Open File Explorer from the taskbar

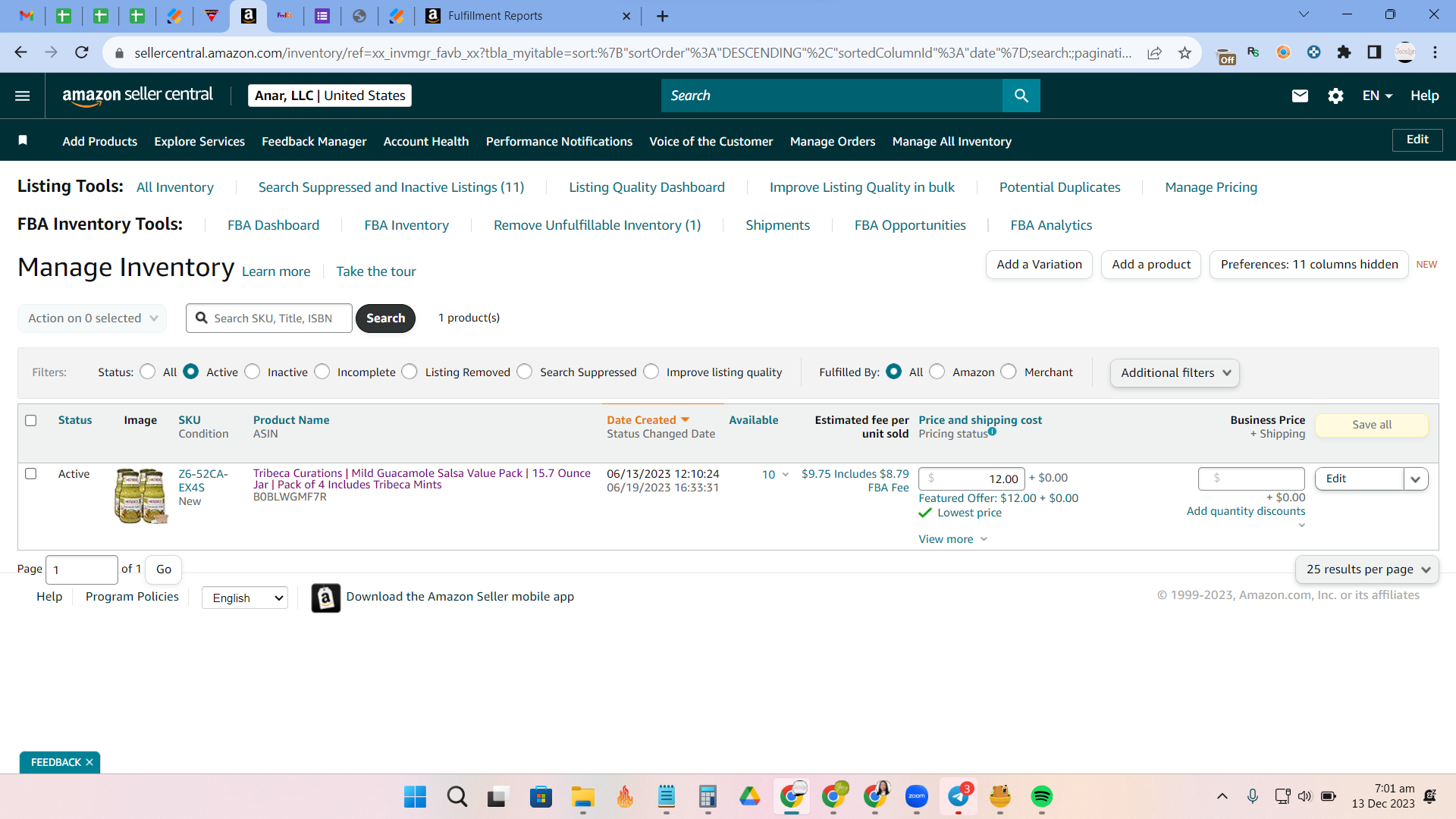tap(582, 796)
